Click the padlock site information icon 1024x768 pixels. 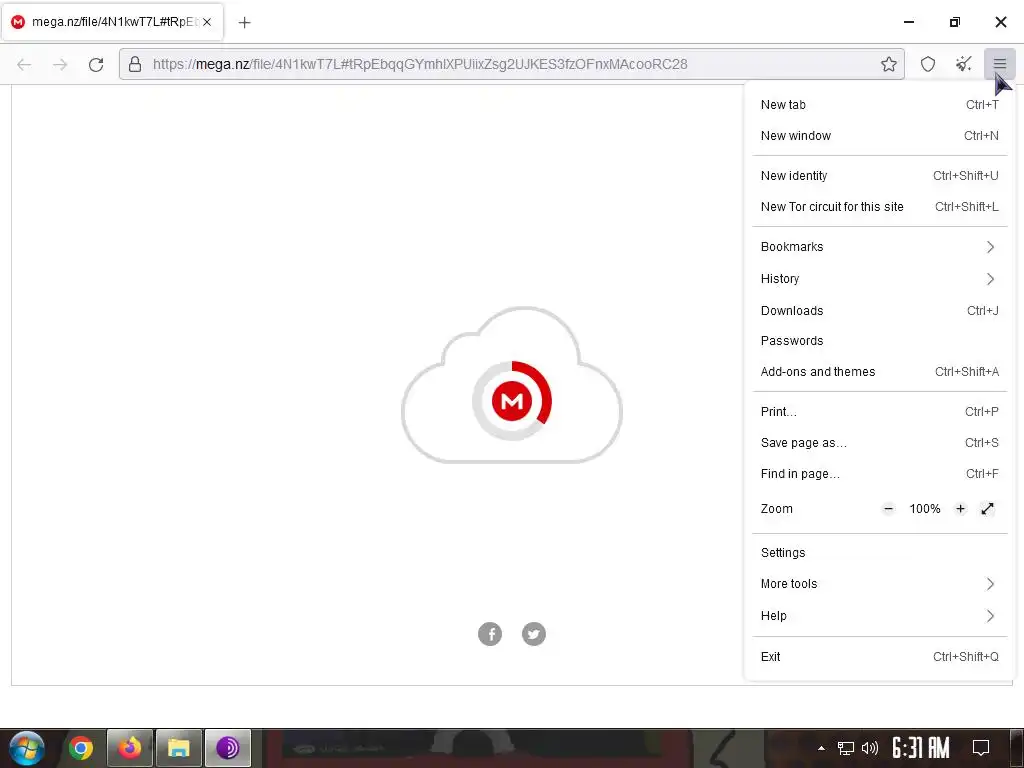pyautogui.click(x=135, y=64)
